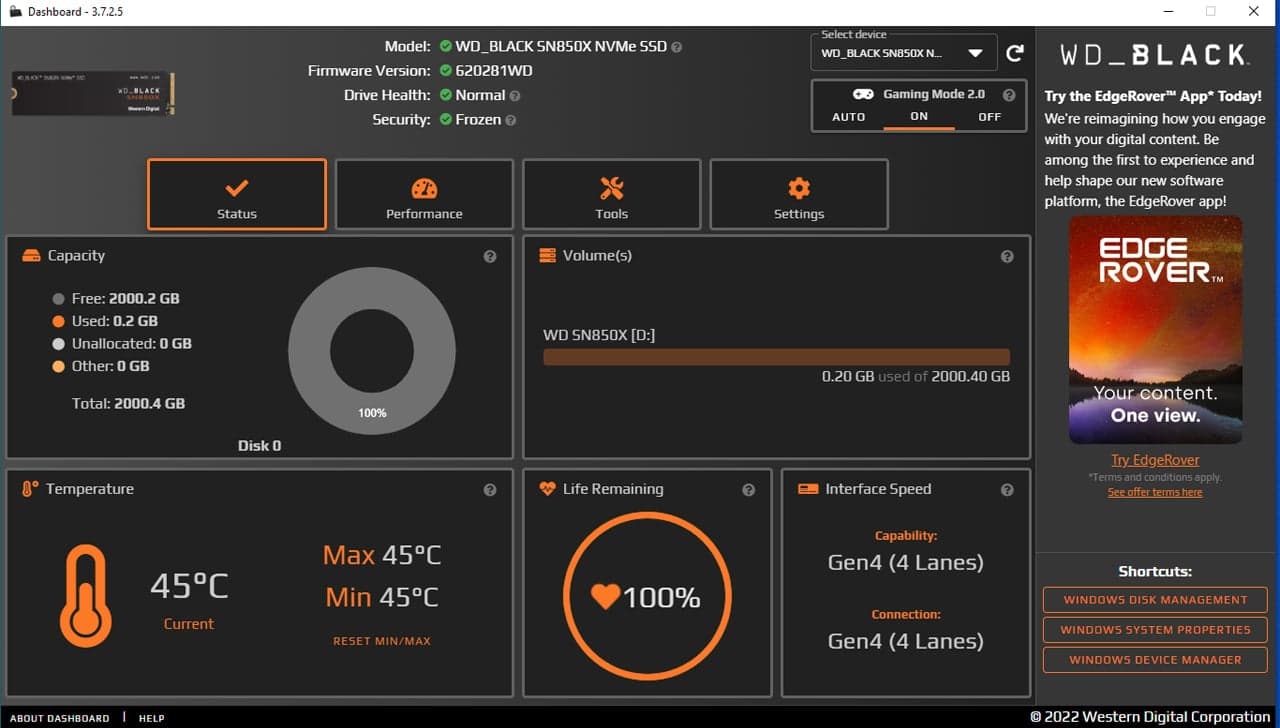Click the EdgeRover advertisement image
1280x728 pixels.
(x=1155, y=330)
